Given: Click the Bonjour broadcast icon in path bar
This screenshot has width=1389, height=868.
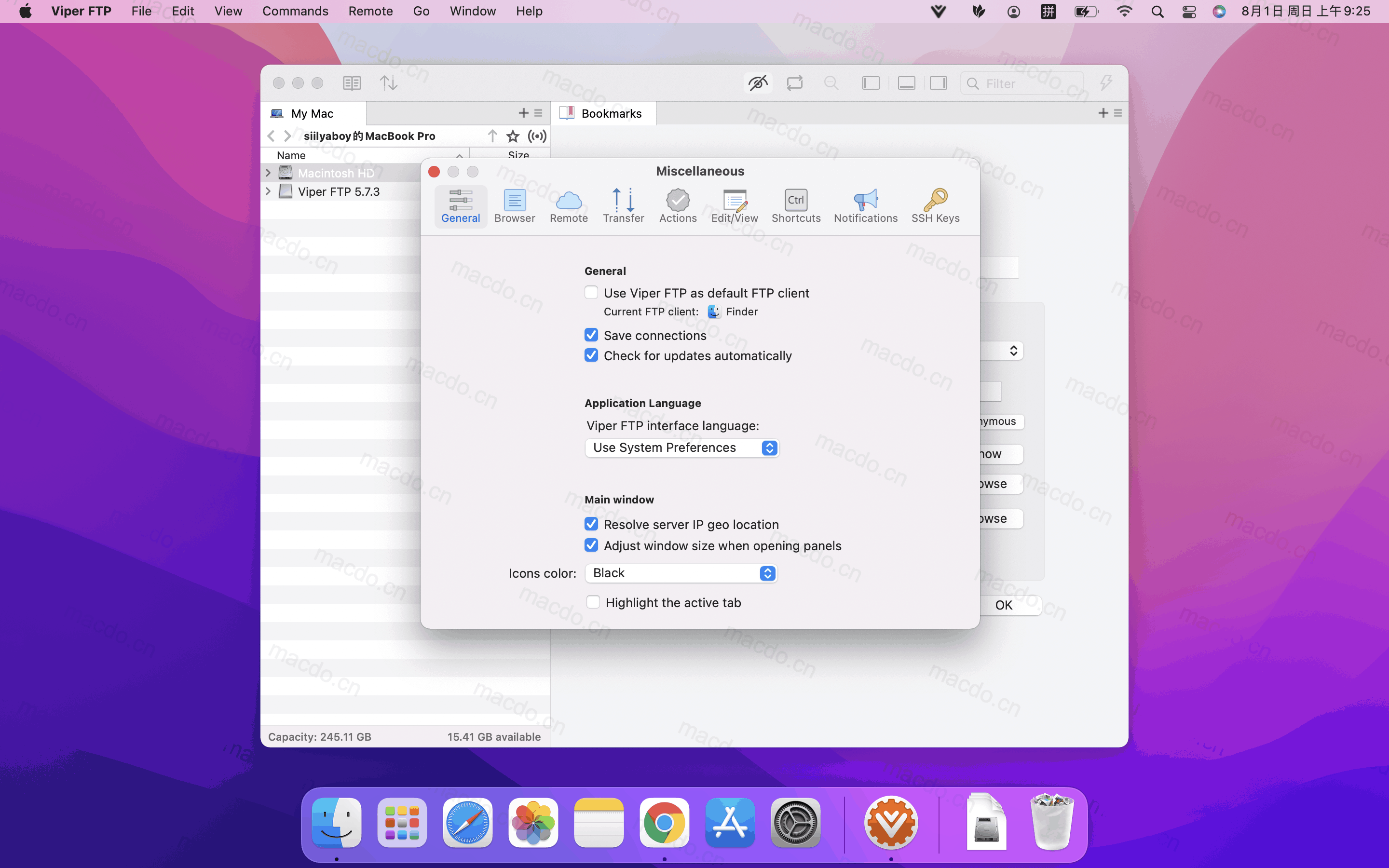Looking at the screenshot, I should [537, 136].
